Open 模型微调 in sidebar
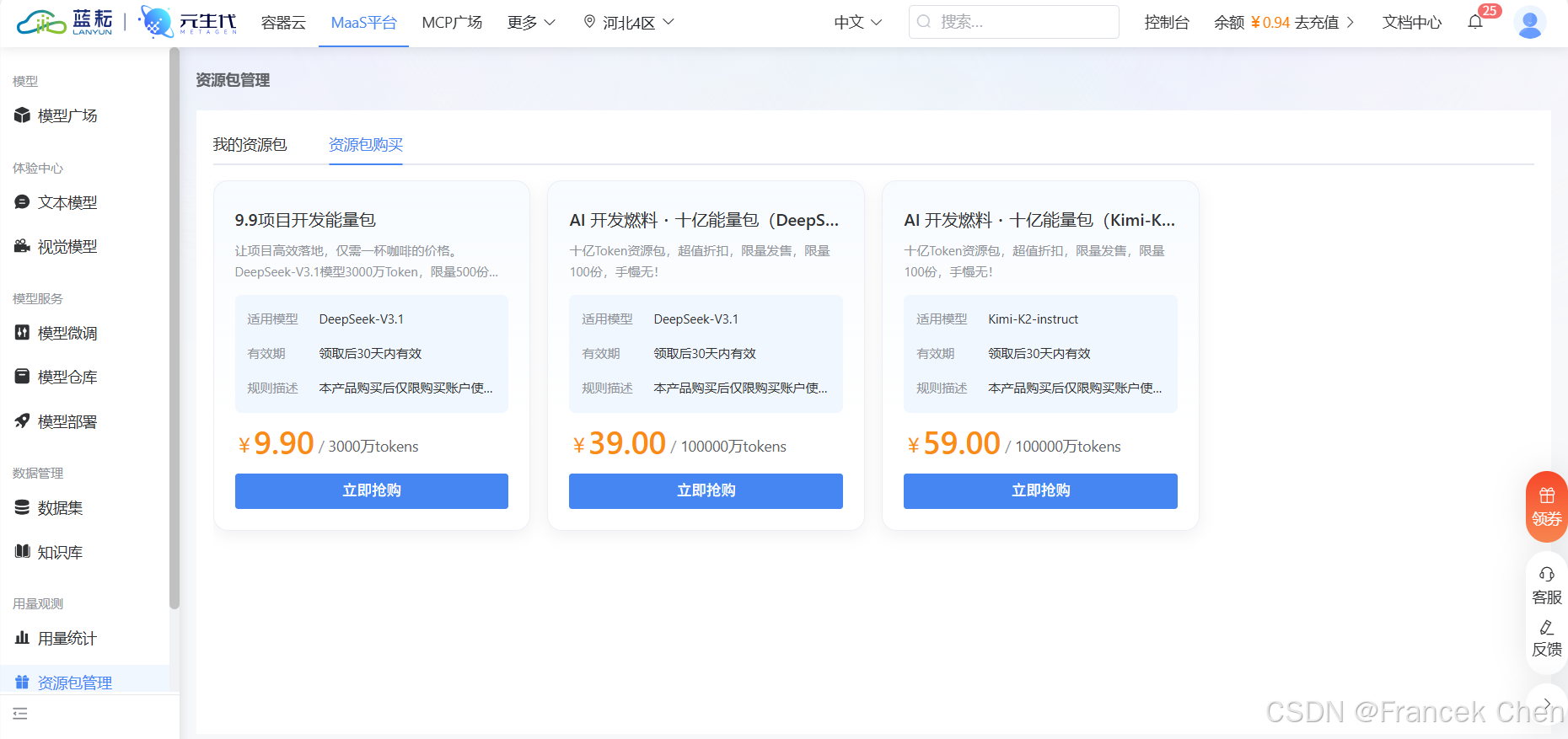1568x739 pixels. [67, 333]
